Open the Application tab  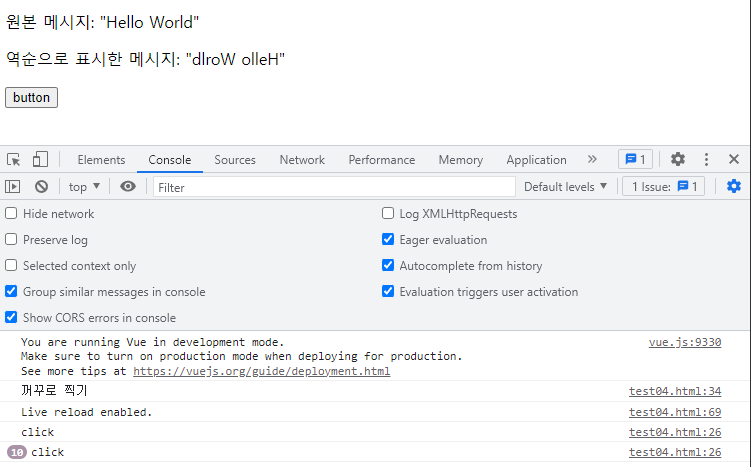coord(536,159)
